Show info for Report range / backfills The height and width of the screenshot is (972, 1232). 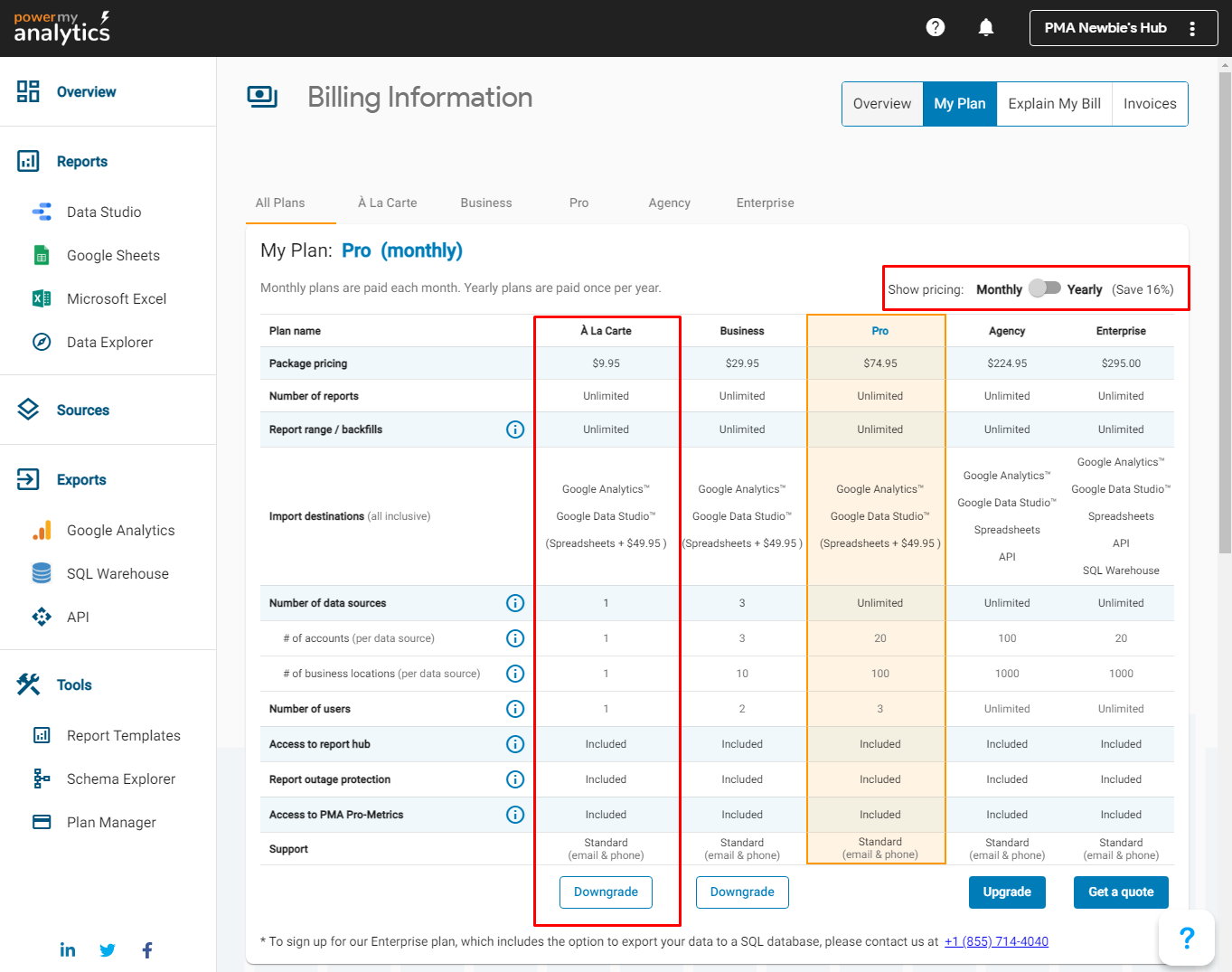pyautogui.click(x=515, y=429)
